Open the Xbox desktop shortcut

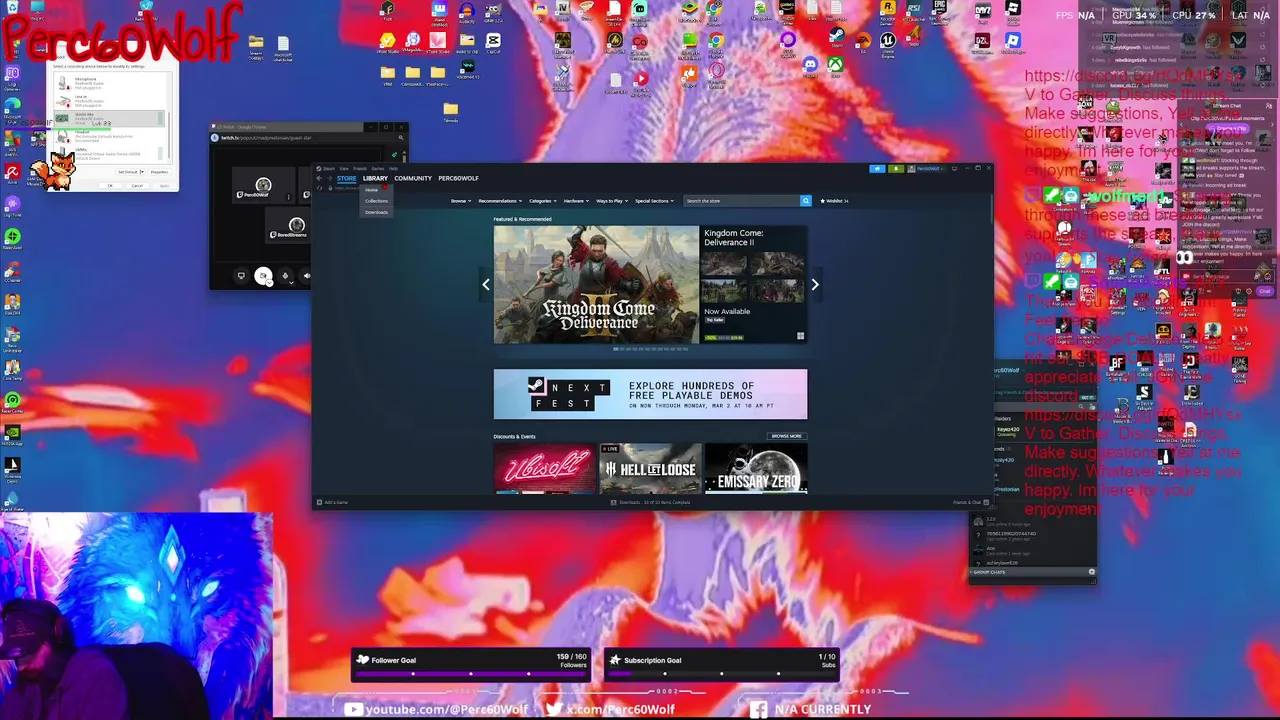point(835,64)
